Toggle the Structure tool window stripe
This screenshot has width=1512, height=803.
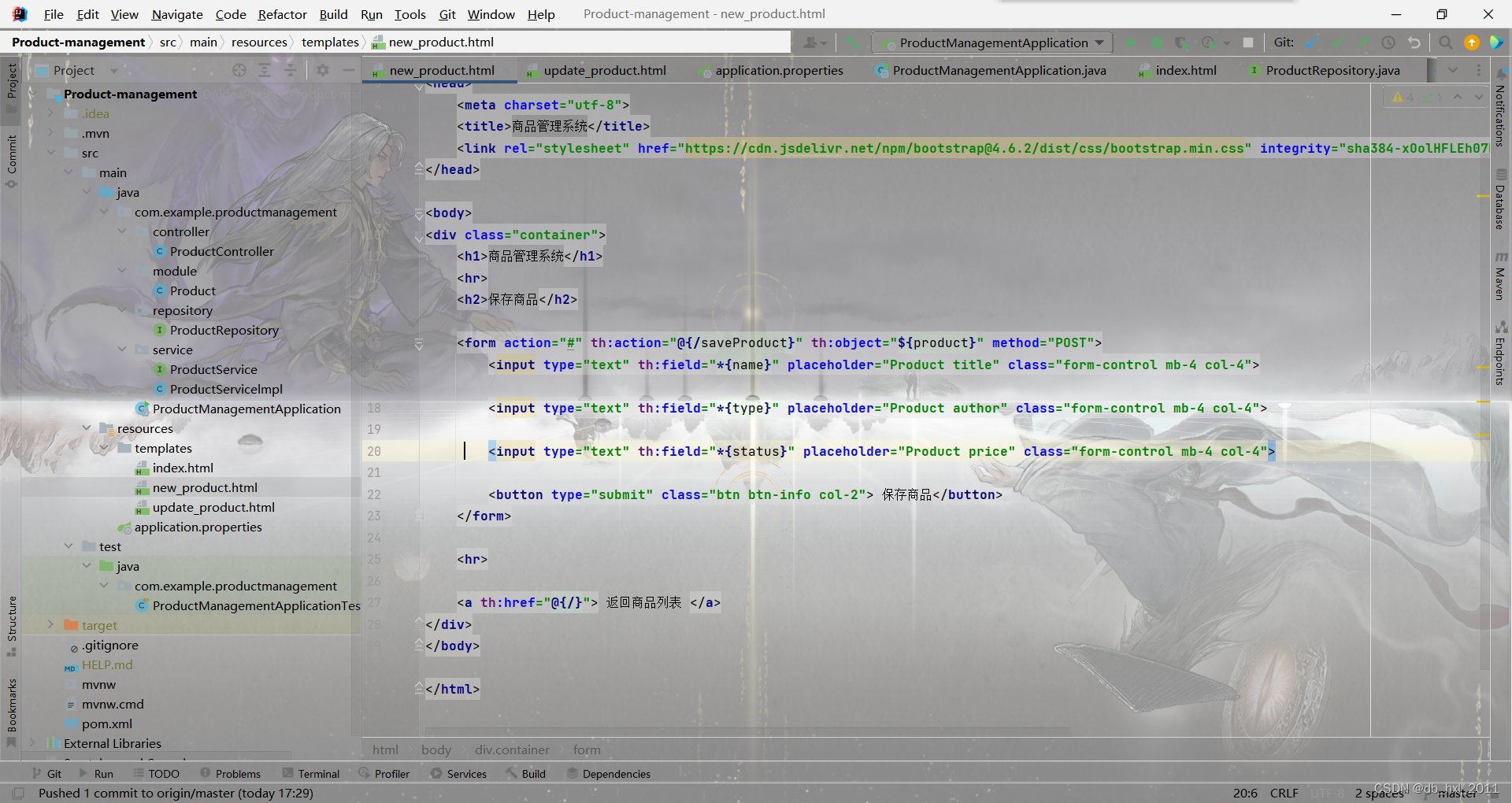tap(11, 625)
